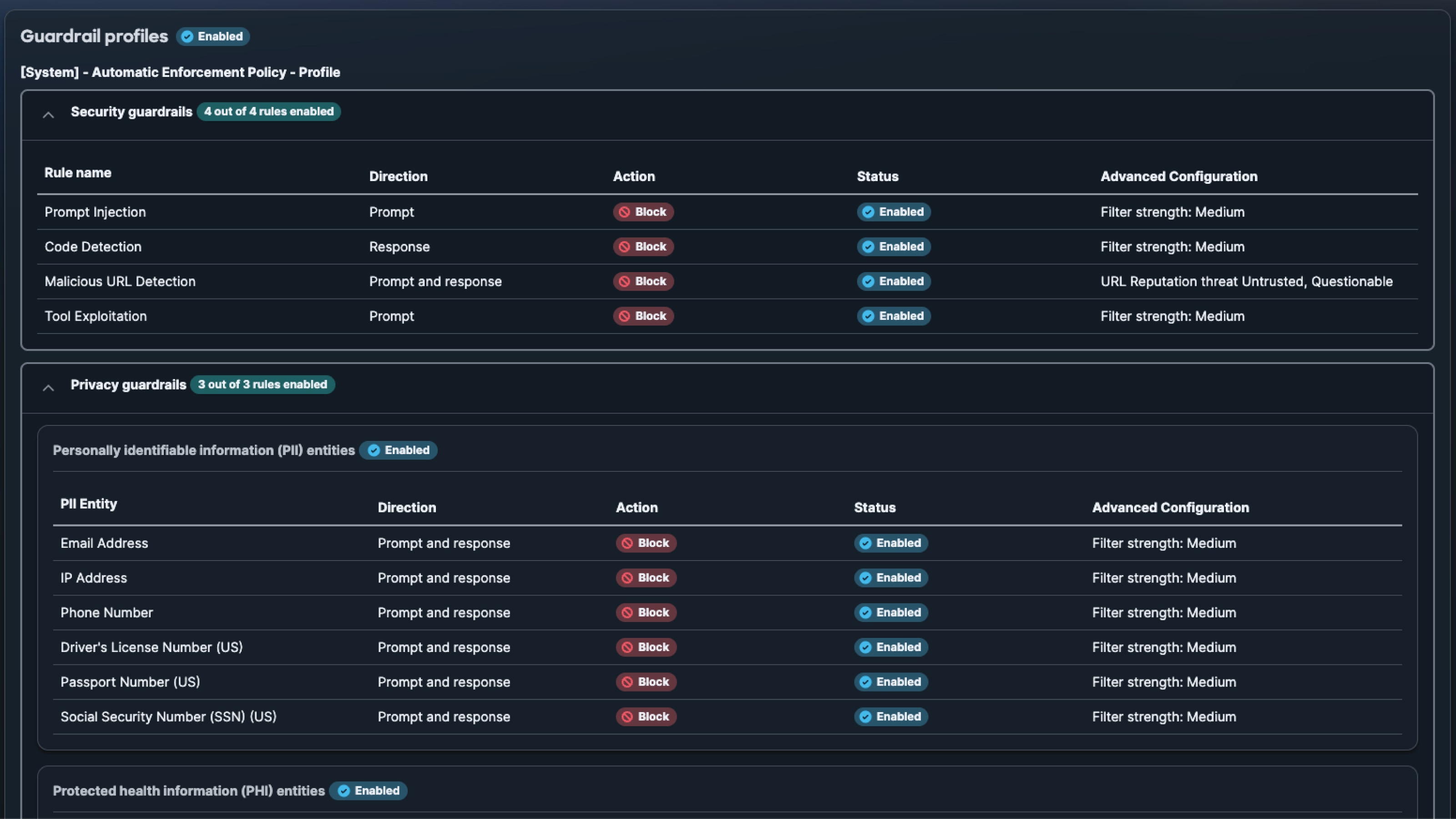Click the Enabled status for Phone Number
The image size is (1456, 819).
pyautogui.click(x=891, y=613)
